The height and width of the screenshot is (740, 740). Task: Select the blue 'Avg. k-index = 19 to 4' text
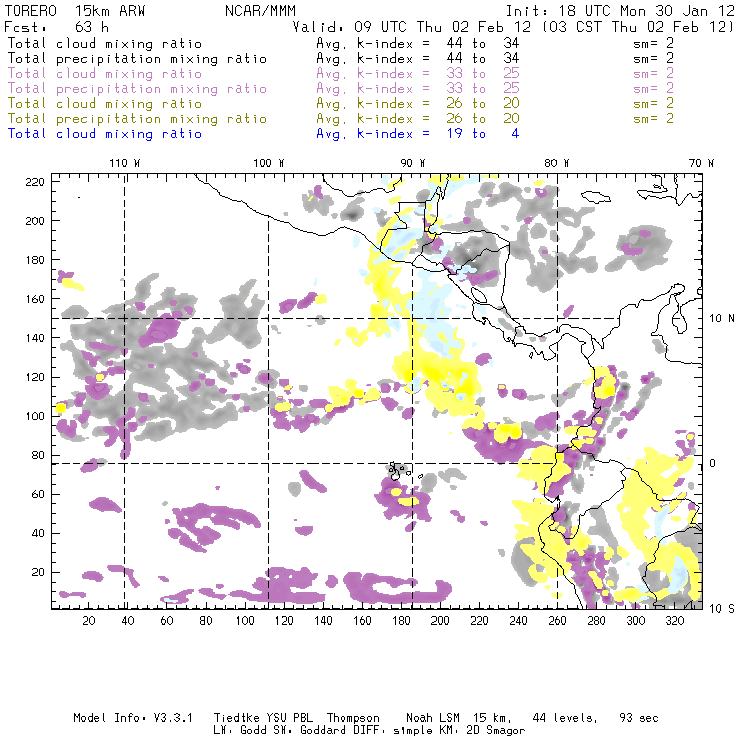(x=418, y=134)
